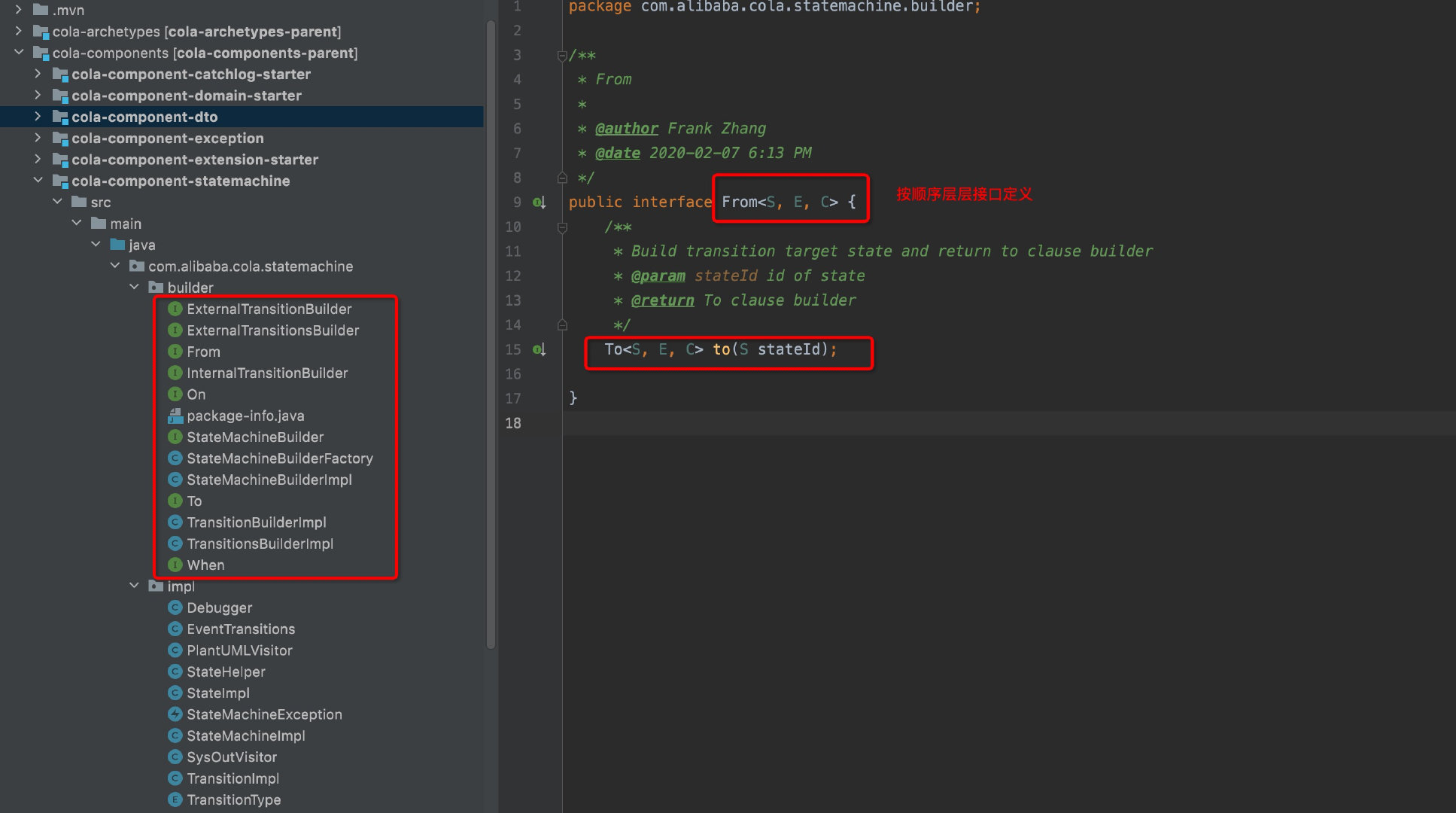Toggle the comment fold marker at line 10
Screen dimensions: 1456x813
point(562,227)
